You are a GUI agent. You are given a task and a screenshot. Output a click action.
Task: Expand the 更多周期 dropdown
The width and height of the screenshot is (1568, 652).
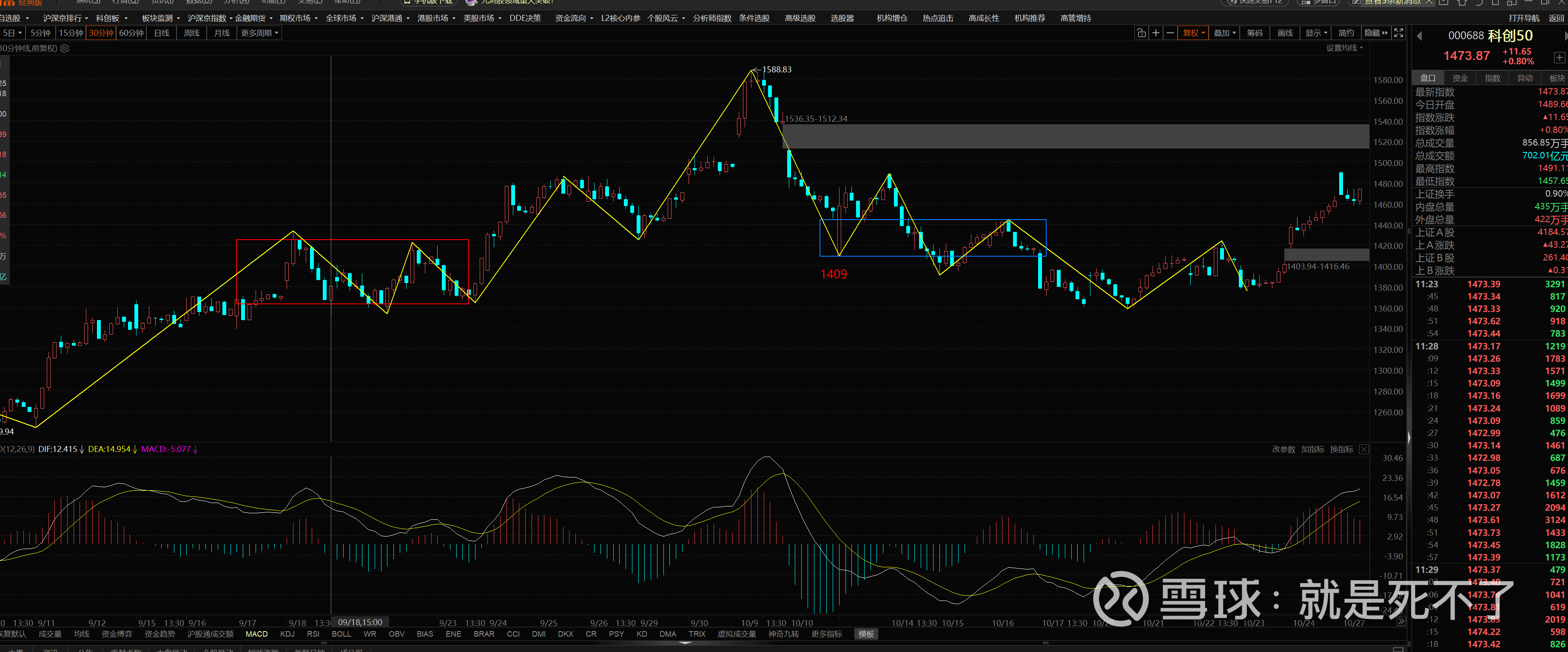click(x=259, y=33)
